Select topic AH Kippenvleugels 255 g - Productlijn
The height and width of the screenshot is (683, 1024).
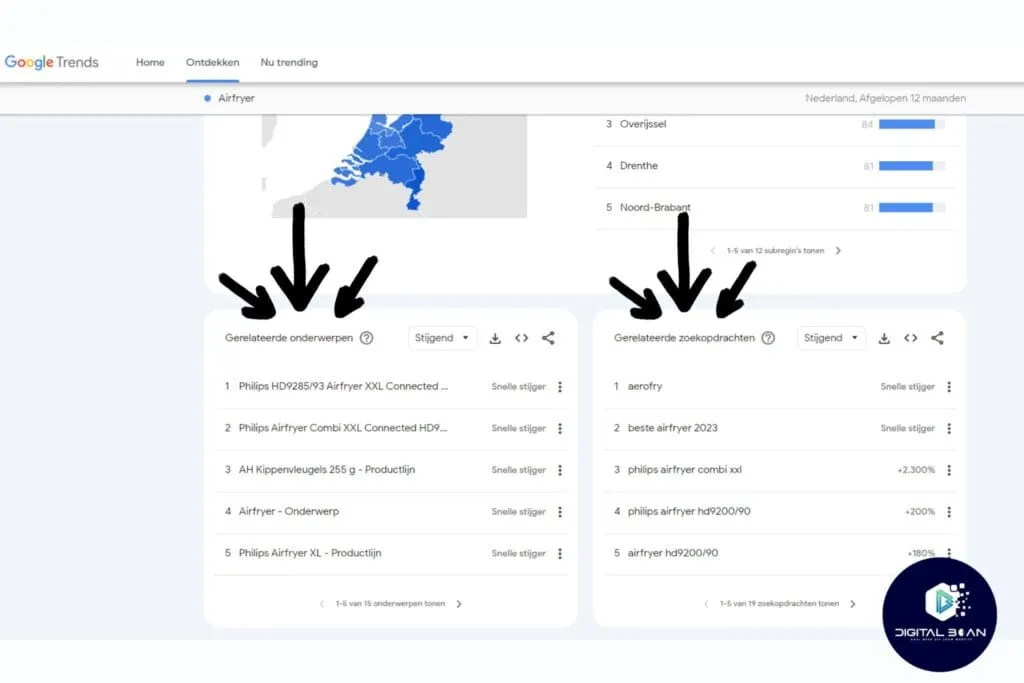[327, 469]
